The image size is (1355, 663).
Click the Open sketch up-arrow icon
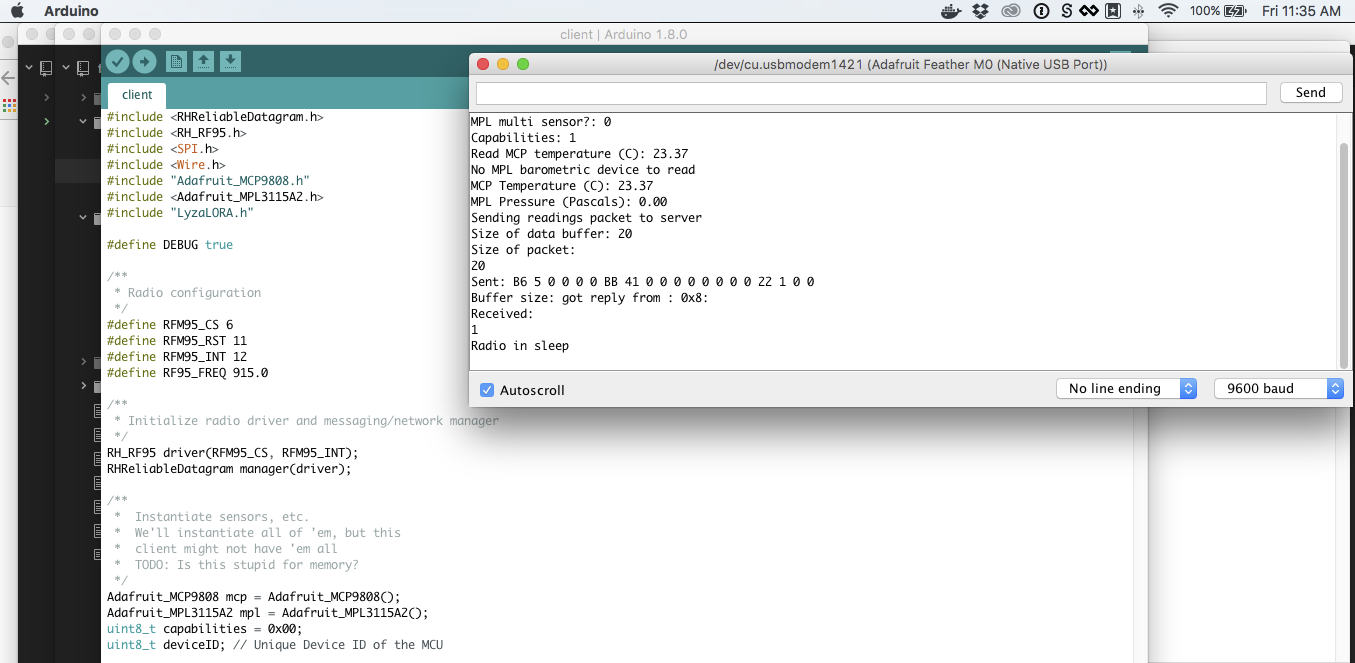tap(203, 62)
